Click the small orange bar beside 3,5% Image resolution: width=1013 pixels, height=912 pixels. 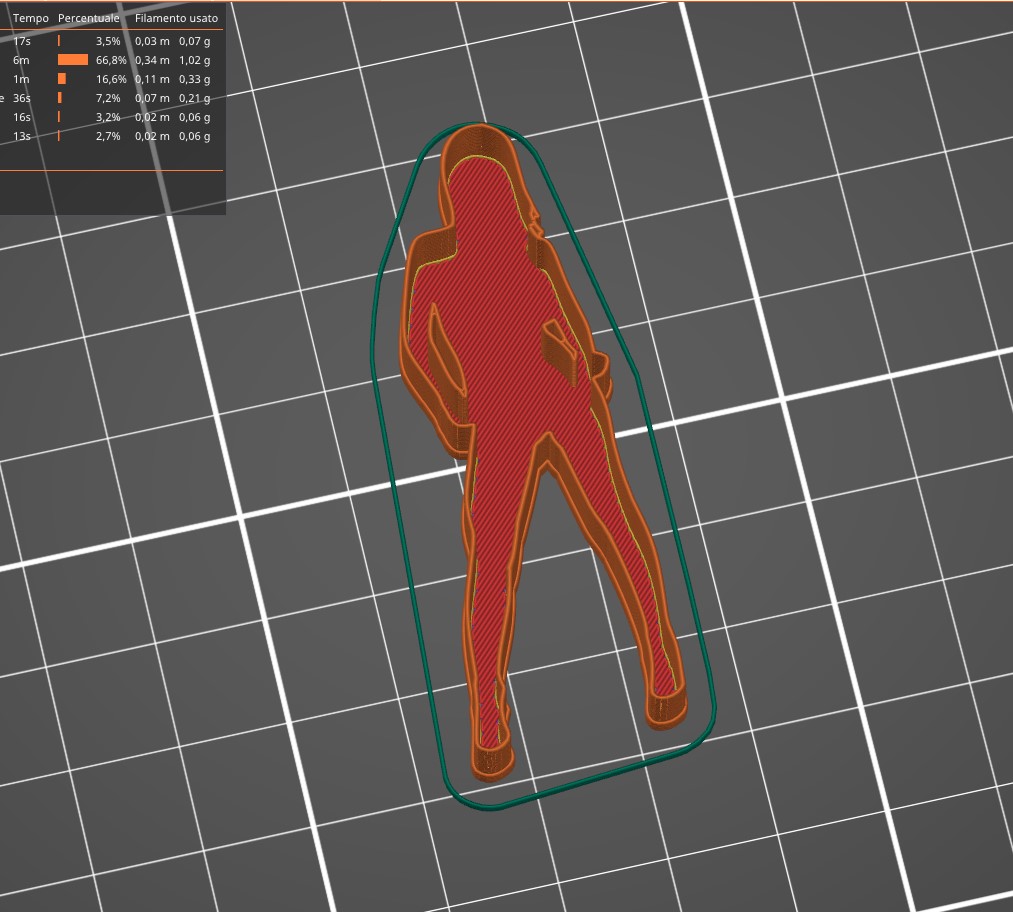point(60,41)
